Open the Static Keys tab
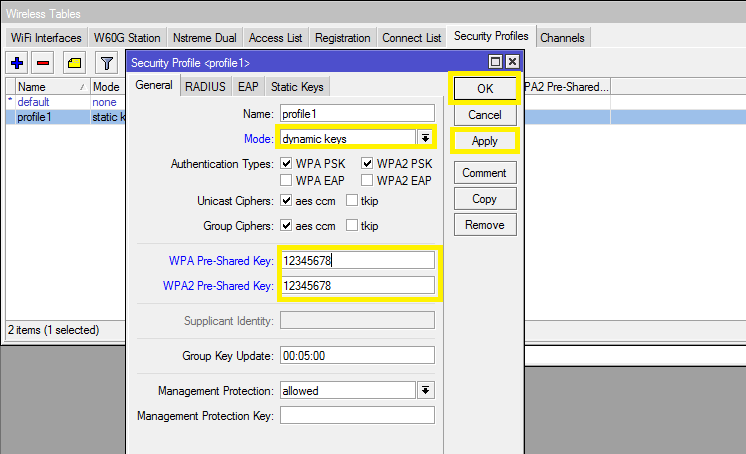Viewport: 746px width, 454px height. pos(297,87)
